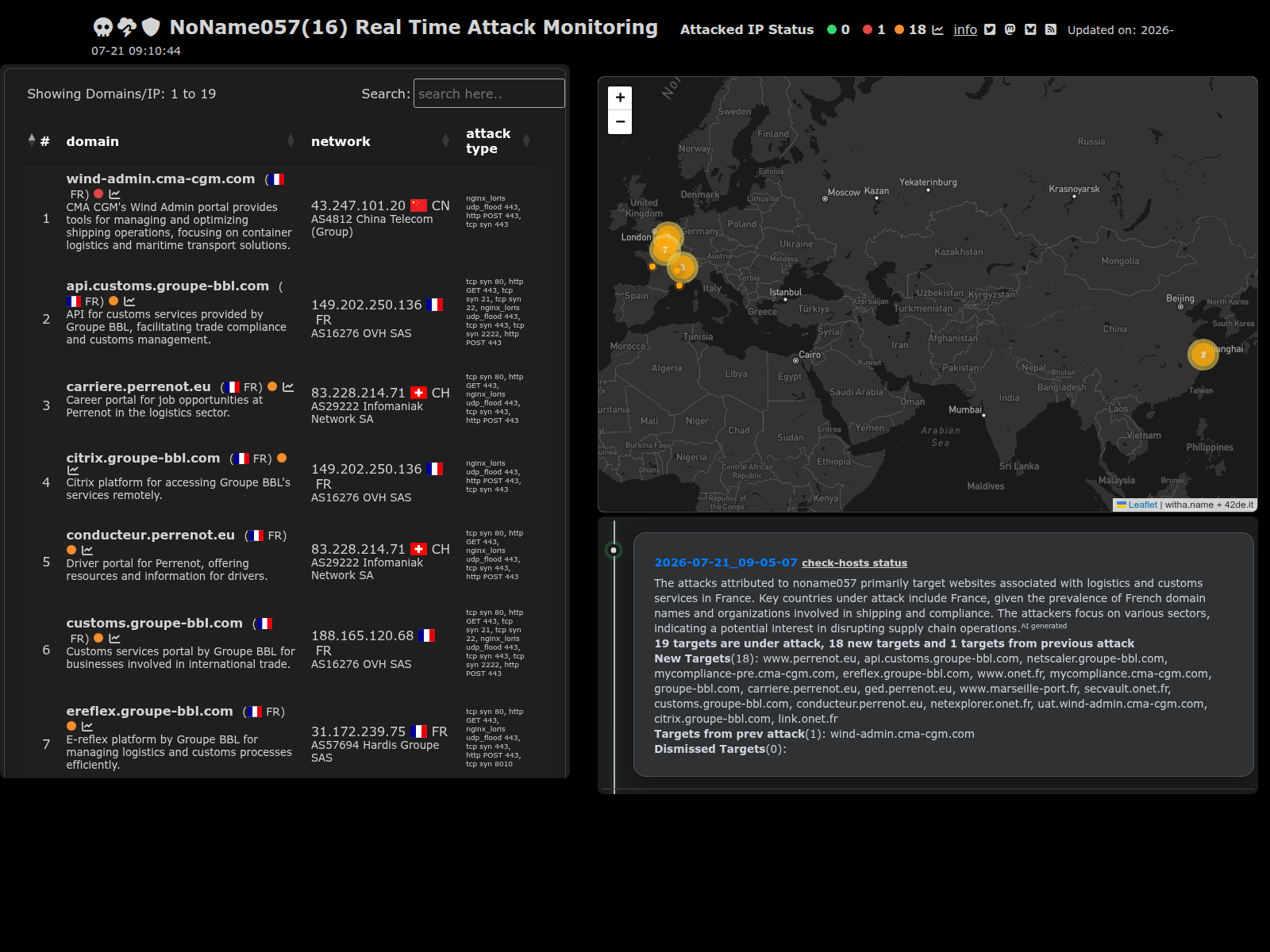Click domain name carriere.perrenot.eu

pos(138,386)
